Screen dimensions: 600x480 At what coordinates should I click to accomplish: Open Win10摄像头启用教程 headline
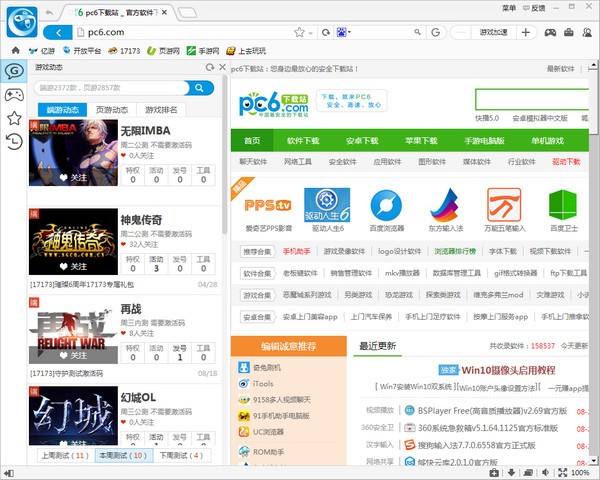click(508, 370)
